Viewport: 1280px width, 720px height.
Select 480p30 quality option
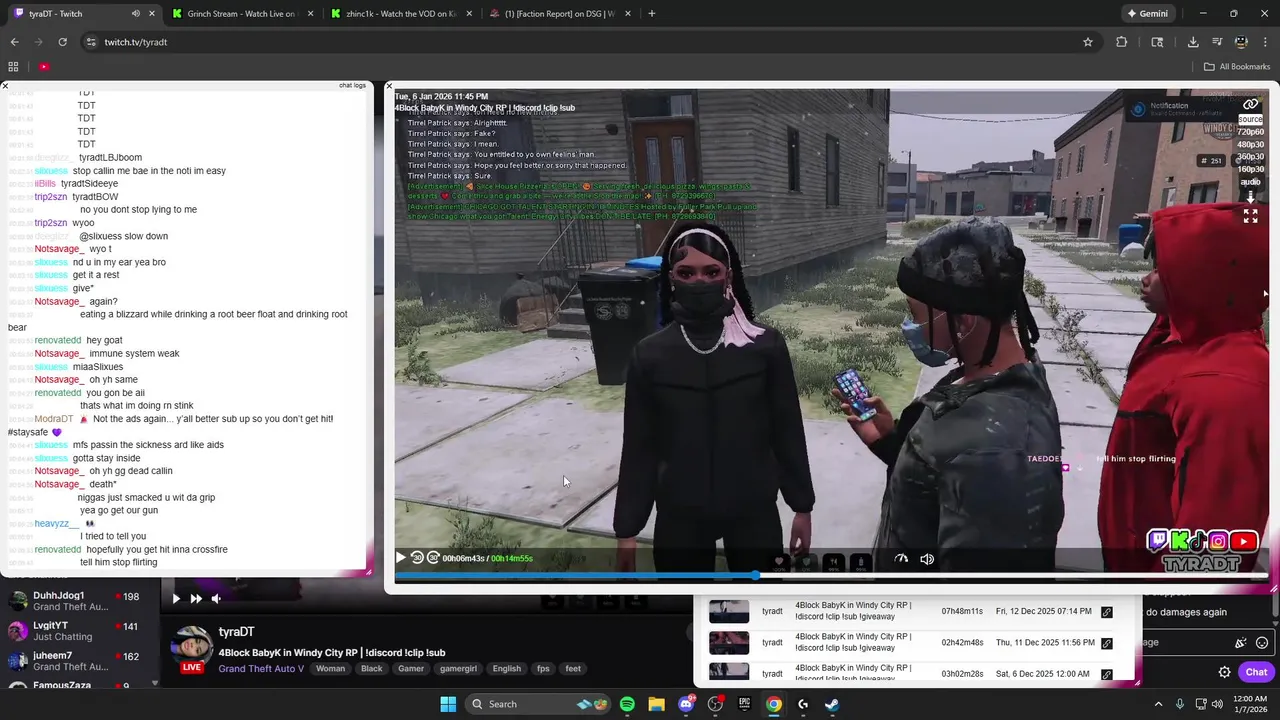pyautogui.click(x=1250, y=144)
